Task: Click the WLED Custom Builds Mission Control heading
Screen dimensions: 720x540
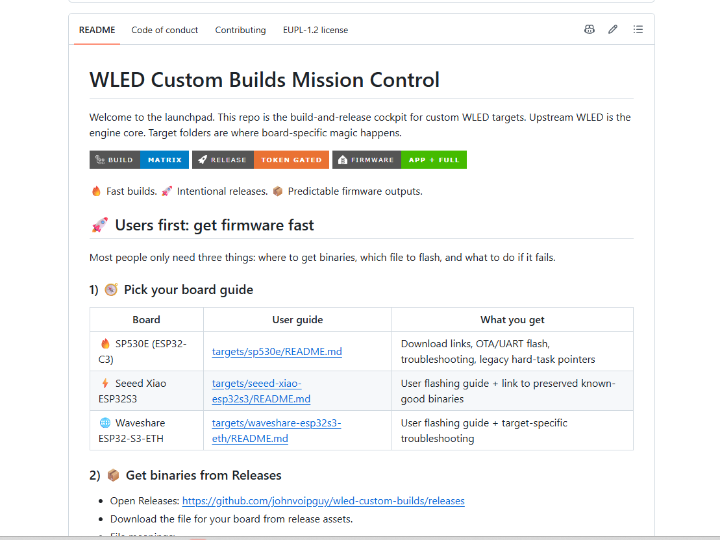Action: point(264,80)
